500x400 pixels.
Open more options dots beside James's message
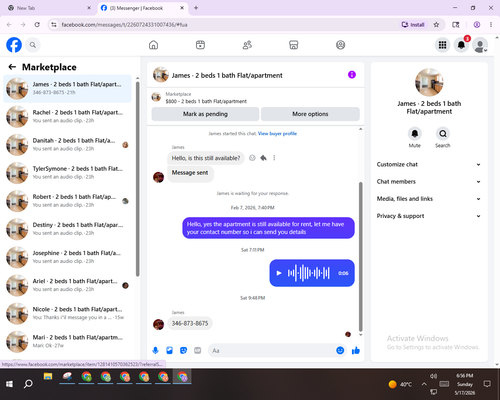tap(274, 158)
